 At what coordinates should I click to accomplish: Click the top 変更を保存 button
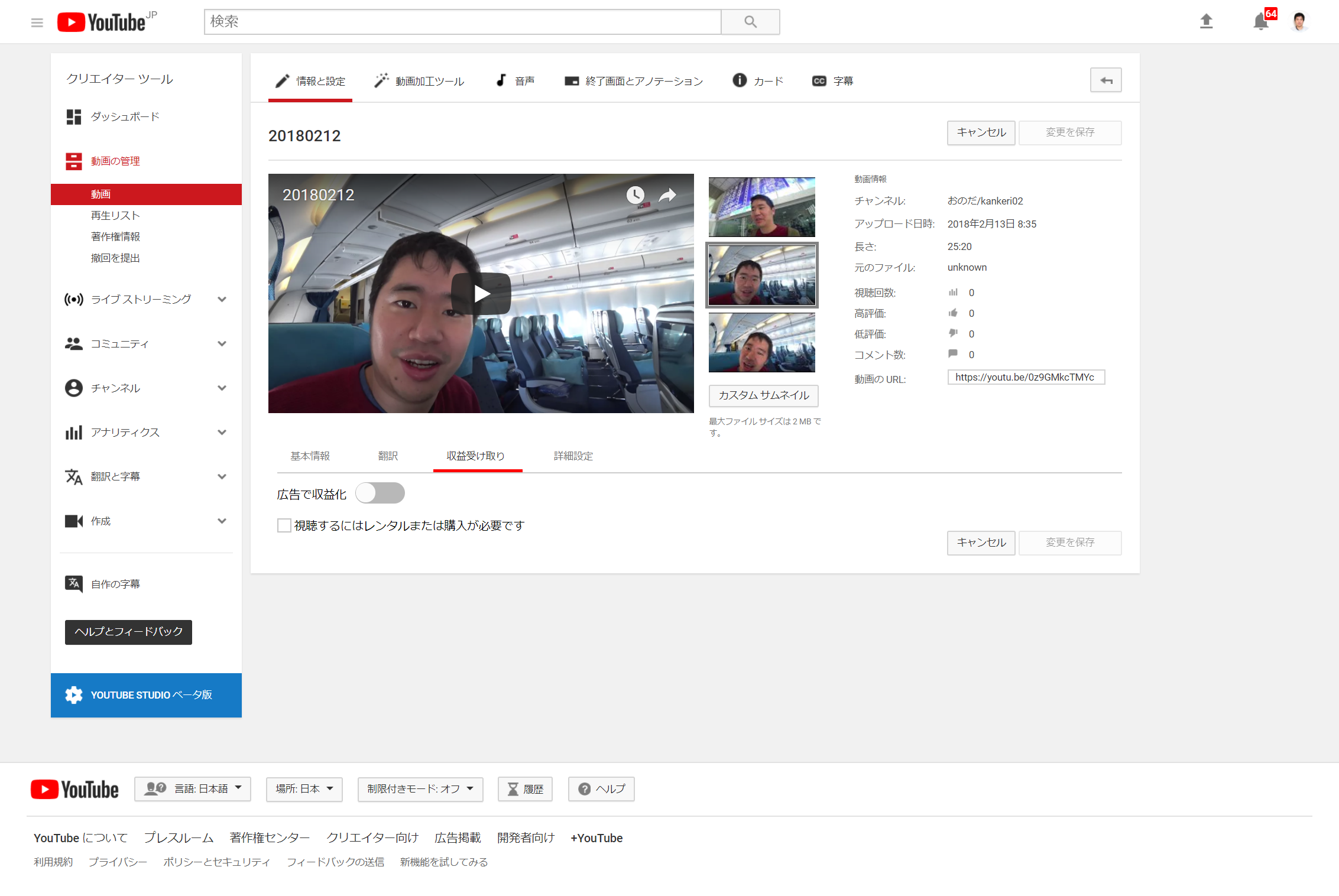click(x=1070, y=132)
